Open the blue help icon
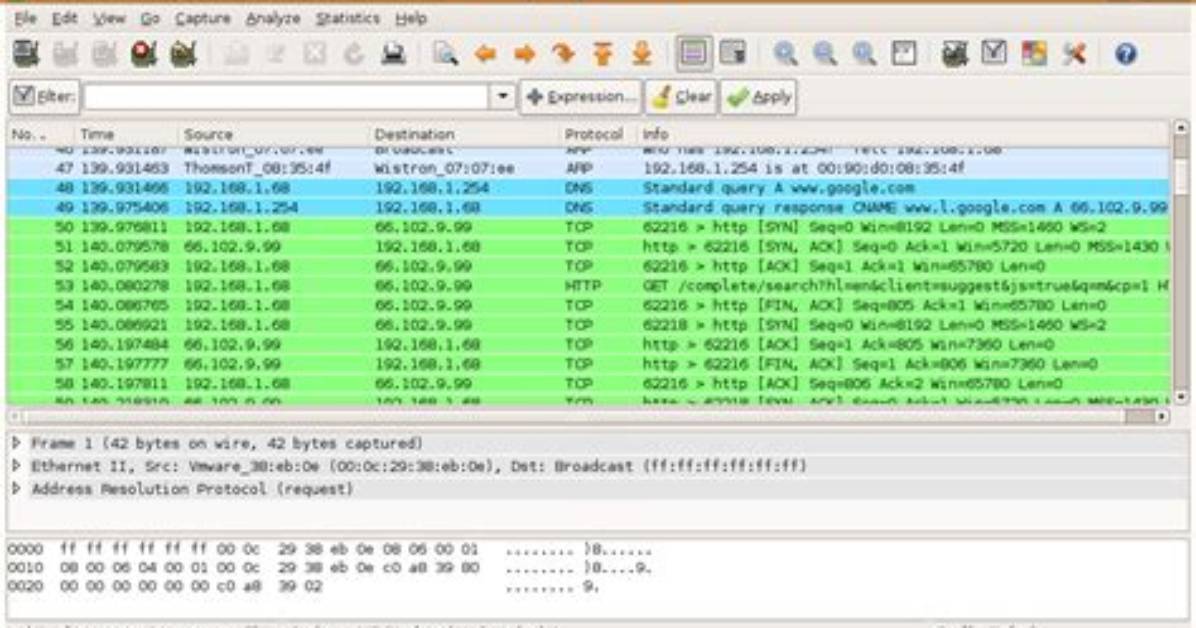The width and height of the screenshot is (1196, 628). pyautogui.click(x=1126, y=53)
